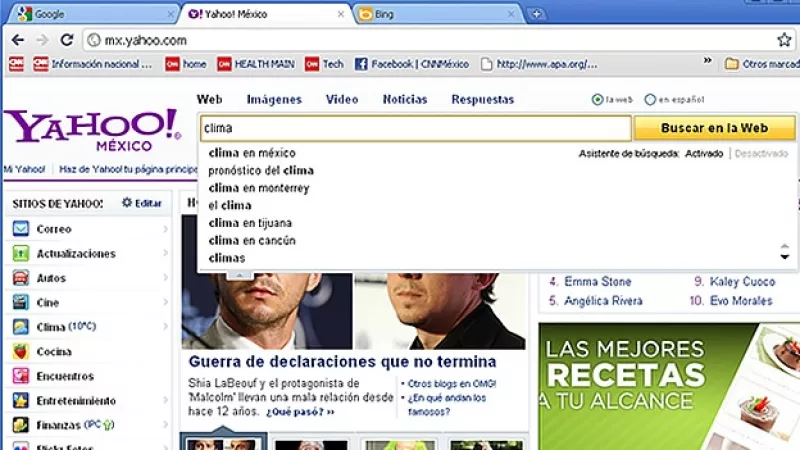Choose suggestion 'clima en tijuana'
This screenshot has height=450, width=800.
point(250,223)
